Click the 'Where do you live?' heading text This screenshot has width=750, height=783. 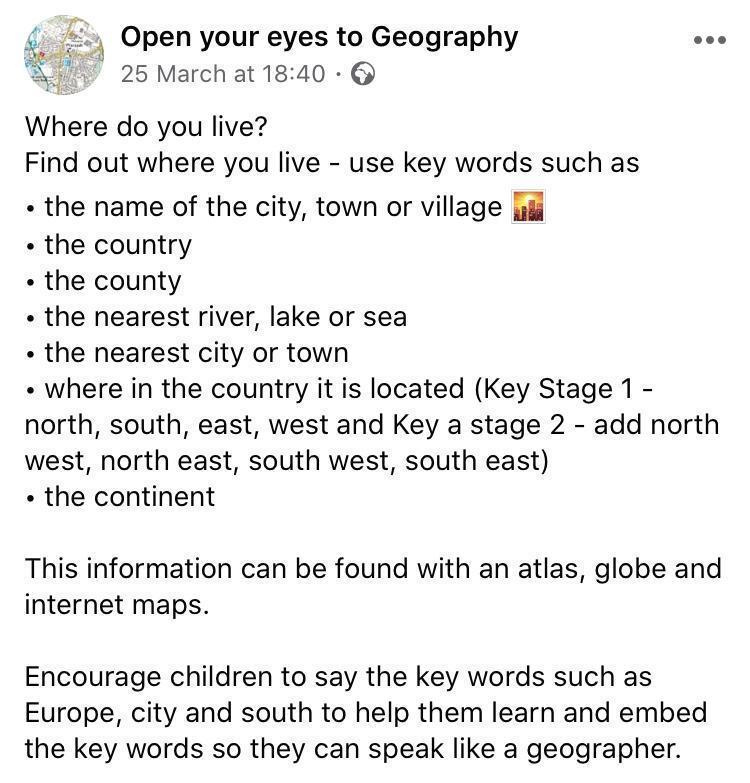(x=147, y=127)
